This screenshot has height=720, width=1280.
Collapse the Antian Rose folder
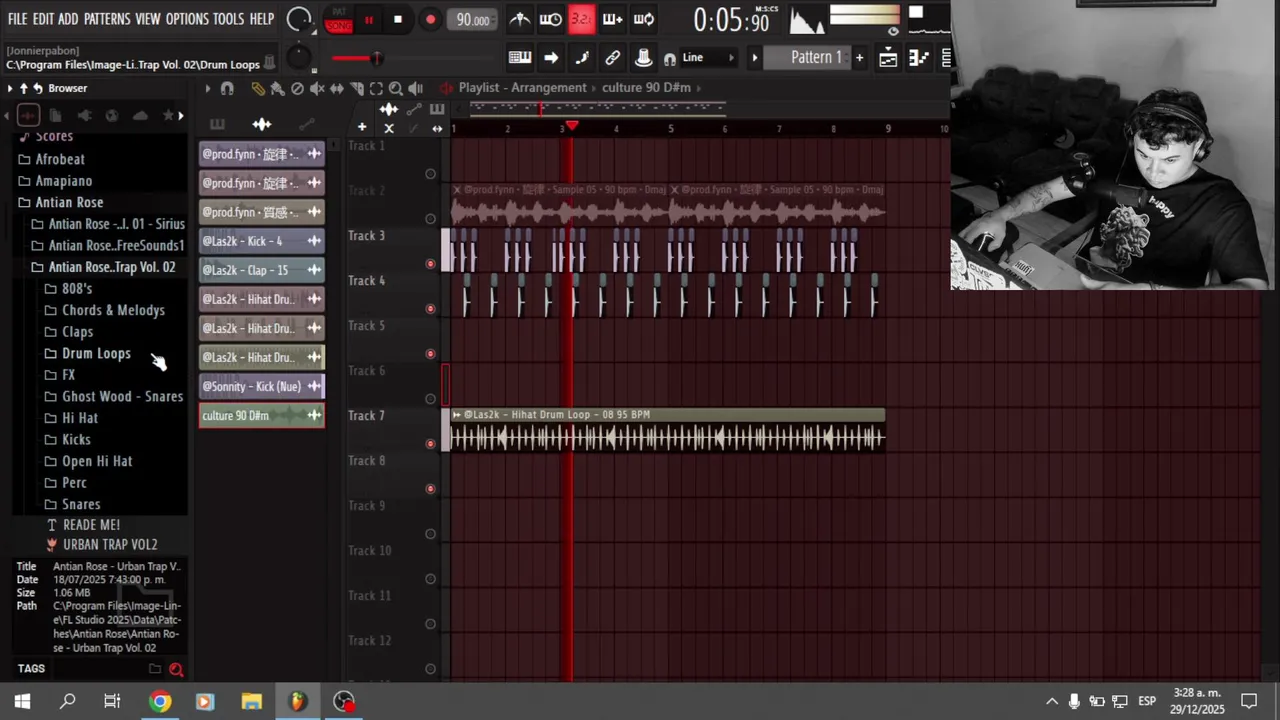[69, 202]
